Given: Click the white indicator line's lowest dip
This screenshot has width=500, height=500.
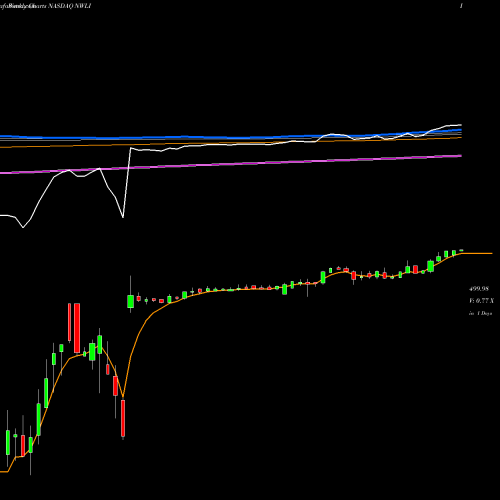Looking at the screenshot, I should tap(23, 227).
